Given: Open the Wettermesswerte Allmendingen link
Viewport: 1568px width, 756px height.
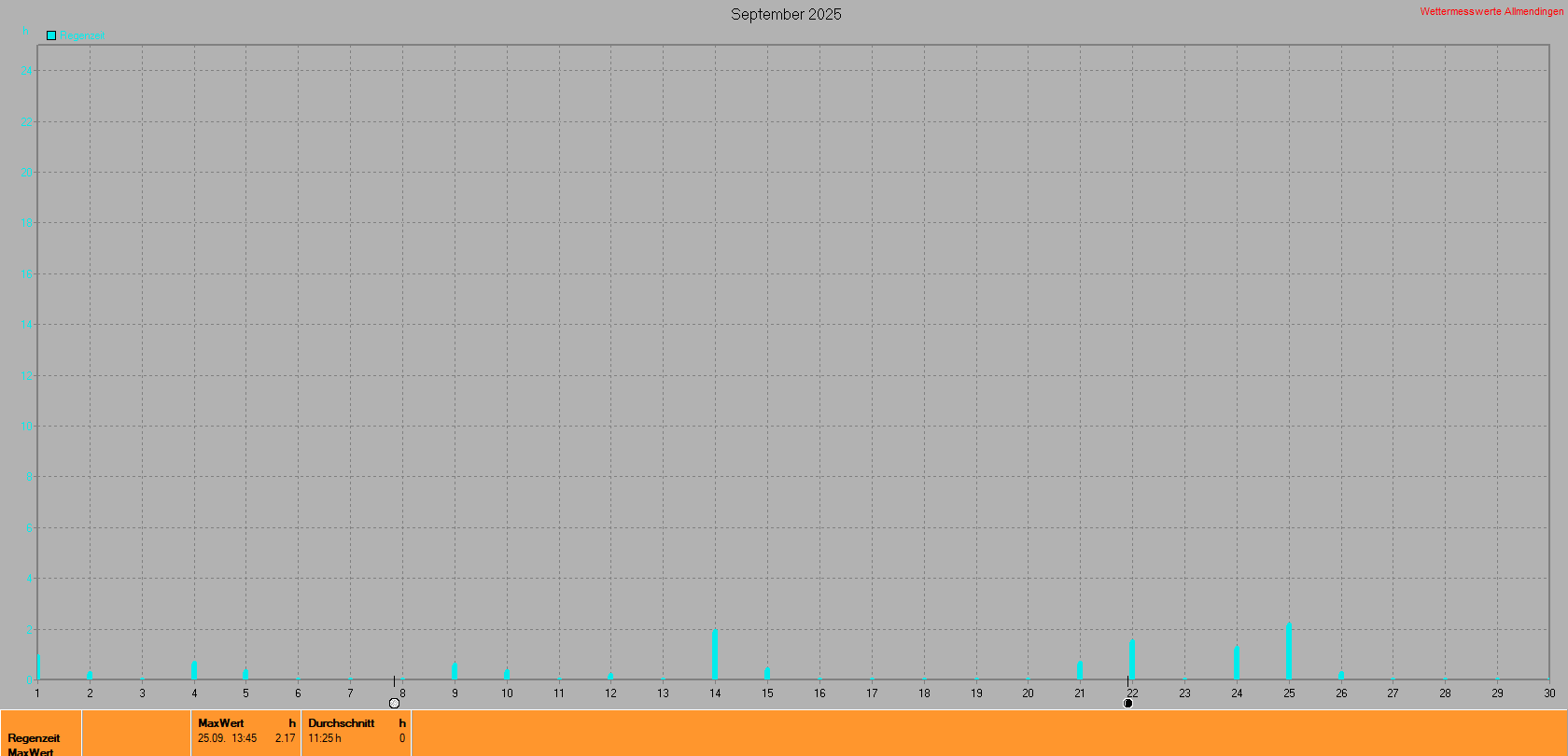Looking at the screenshot, I should 1491,11.
